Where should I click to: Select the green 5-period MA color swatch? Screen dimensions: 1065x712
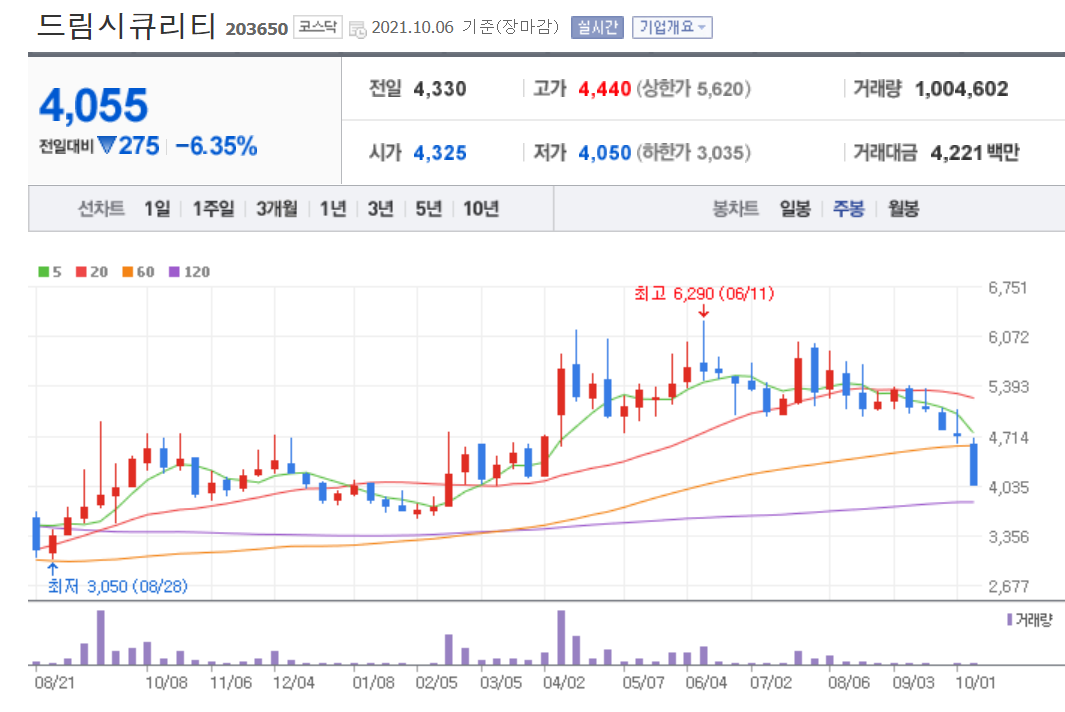tap(42, 271)
